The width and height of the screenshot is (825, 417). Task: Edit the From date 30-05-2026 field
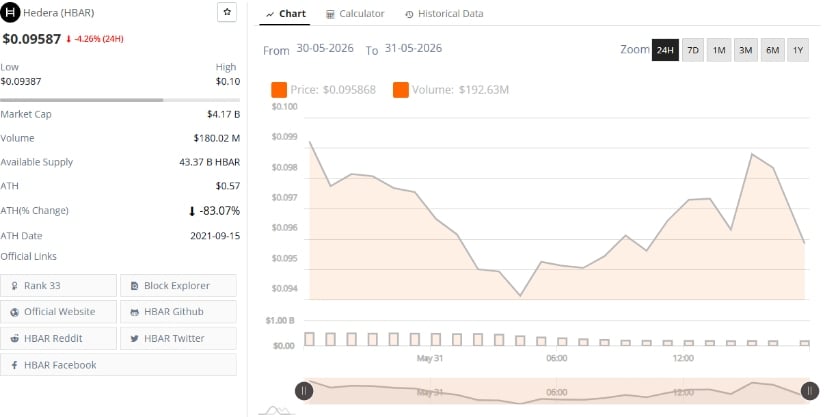click(x=325, y=48)
